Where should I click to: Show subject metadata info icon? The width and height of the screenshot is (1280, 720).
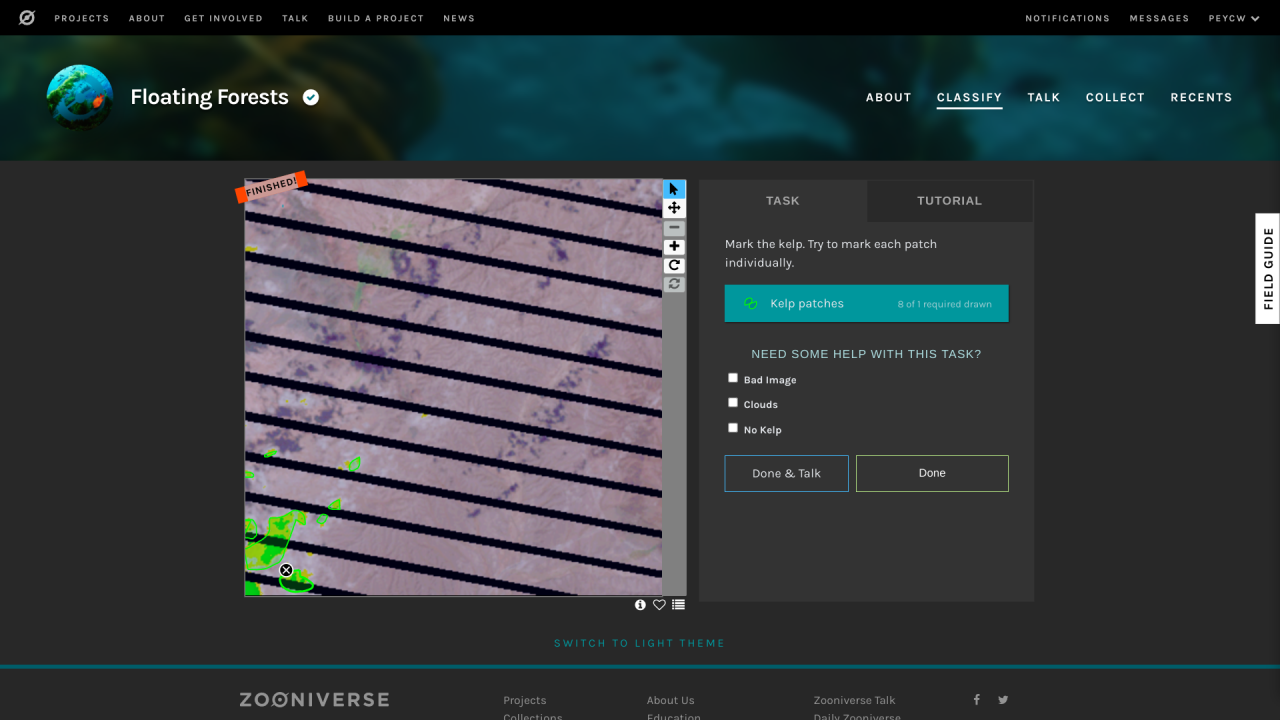[x=640, y=605]
